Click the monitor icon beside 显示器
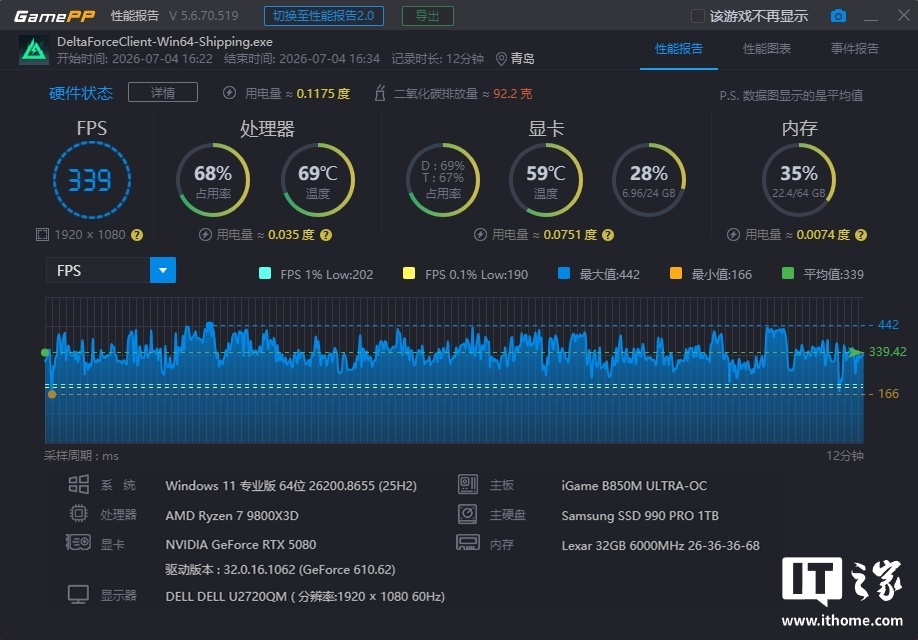 pos(78,594)
